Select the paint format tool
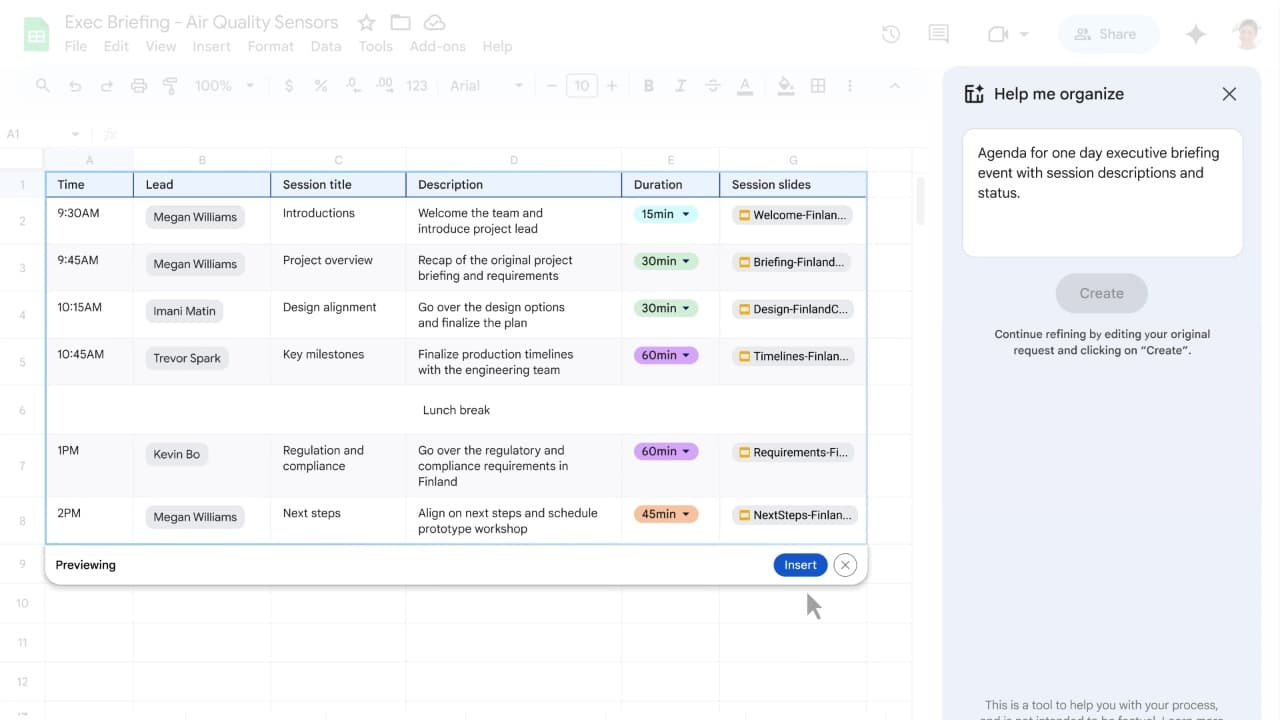The height and width of the screenshot is (720, 1280). (170, 86)
